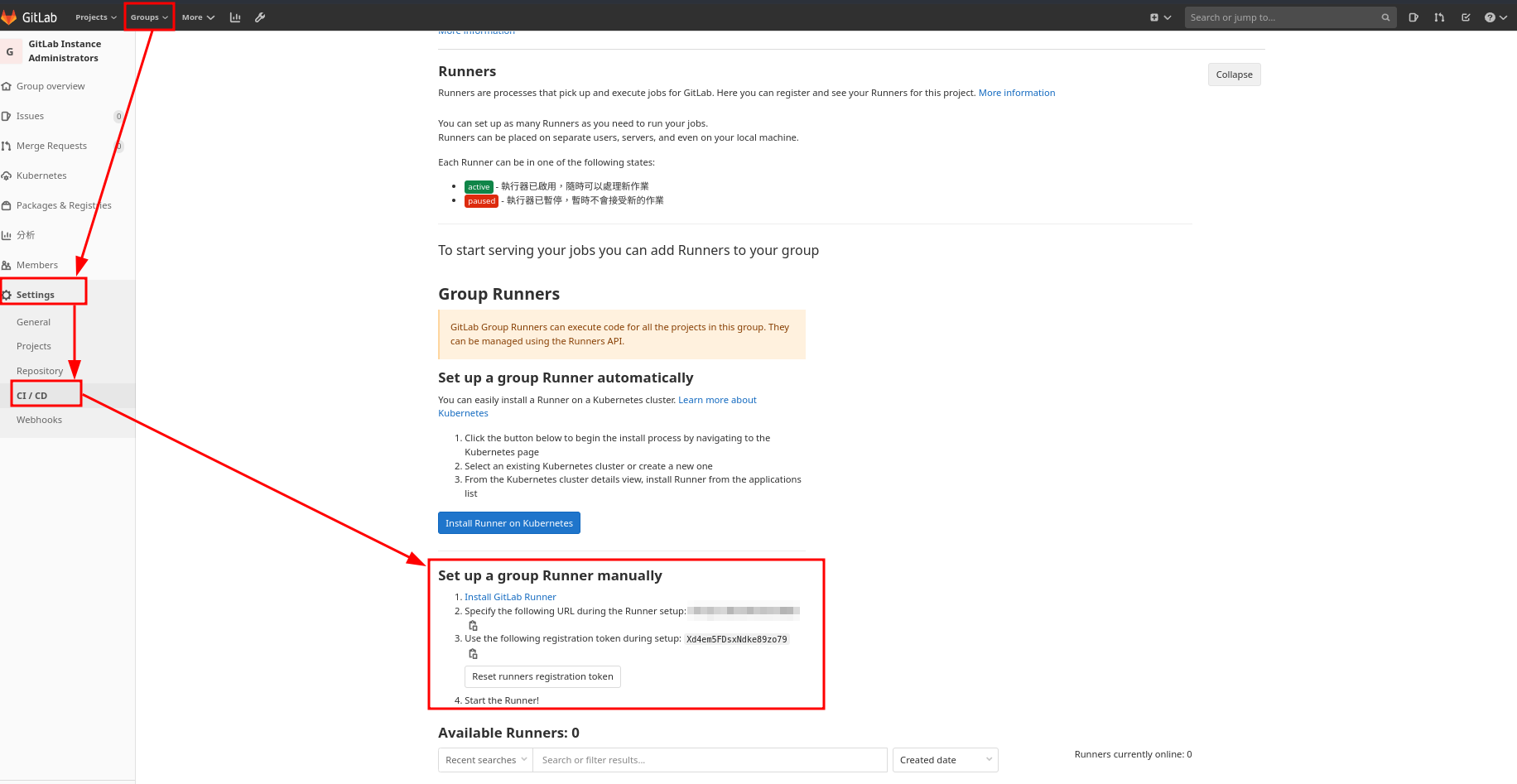Screen dimensions: 1517x784
Task: Click the search magnifier icon
Action: tap(1385, 17)
